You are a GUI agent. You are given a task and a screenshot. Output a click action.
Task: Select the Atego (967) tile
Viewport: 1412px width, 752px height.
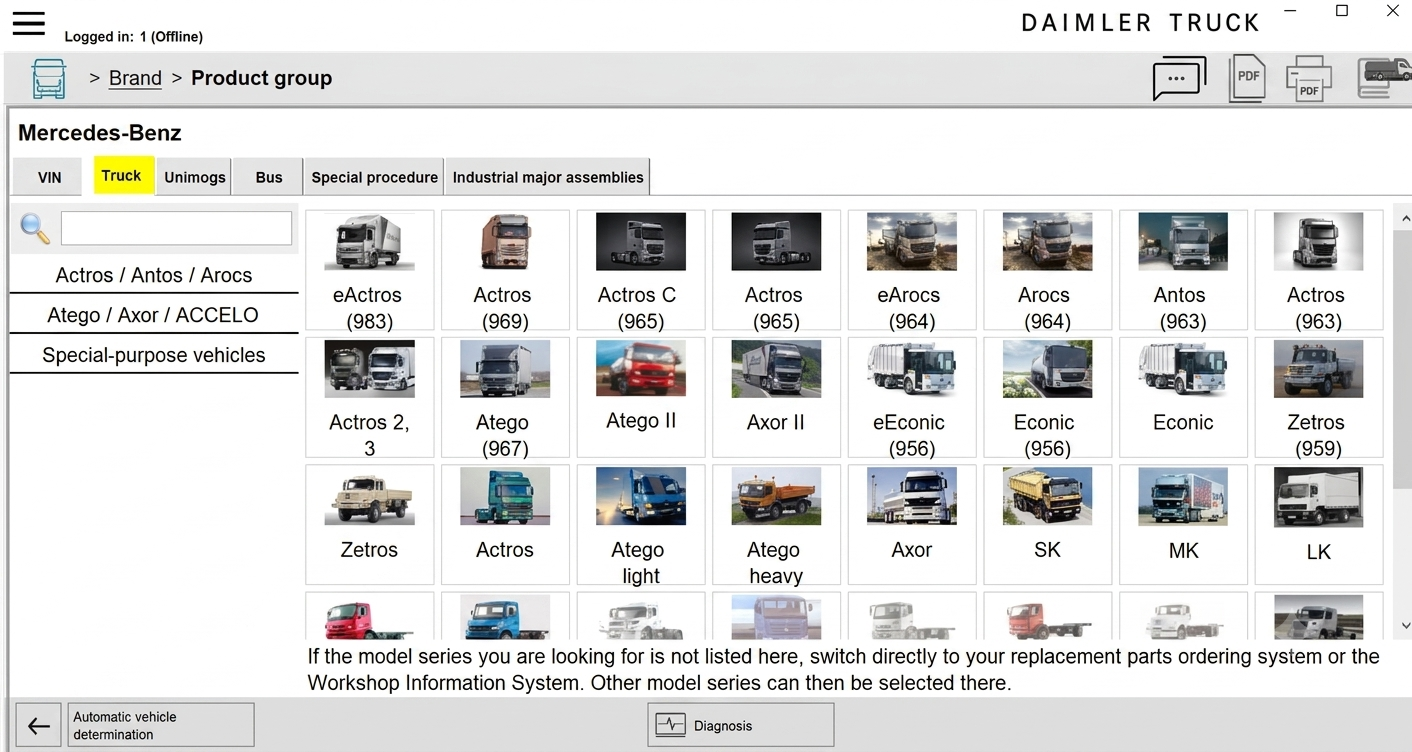(505, 397)
